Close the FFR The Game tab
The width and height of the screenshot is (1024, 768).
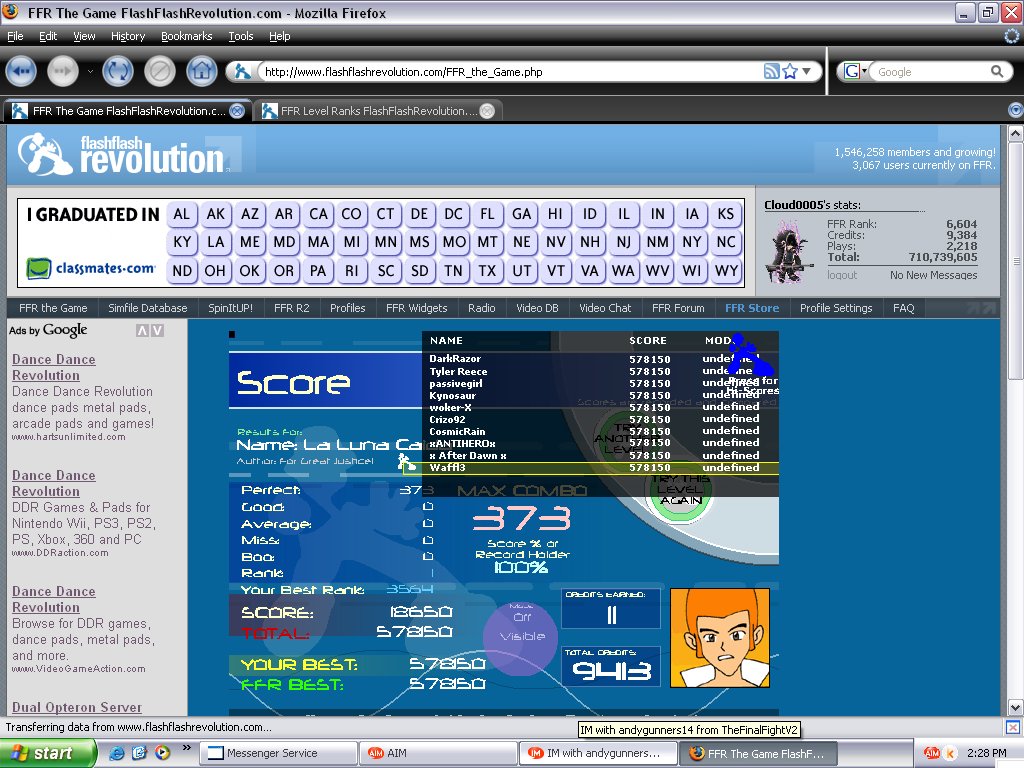point(238,111)
